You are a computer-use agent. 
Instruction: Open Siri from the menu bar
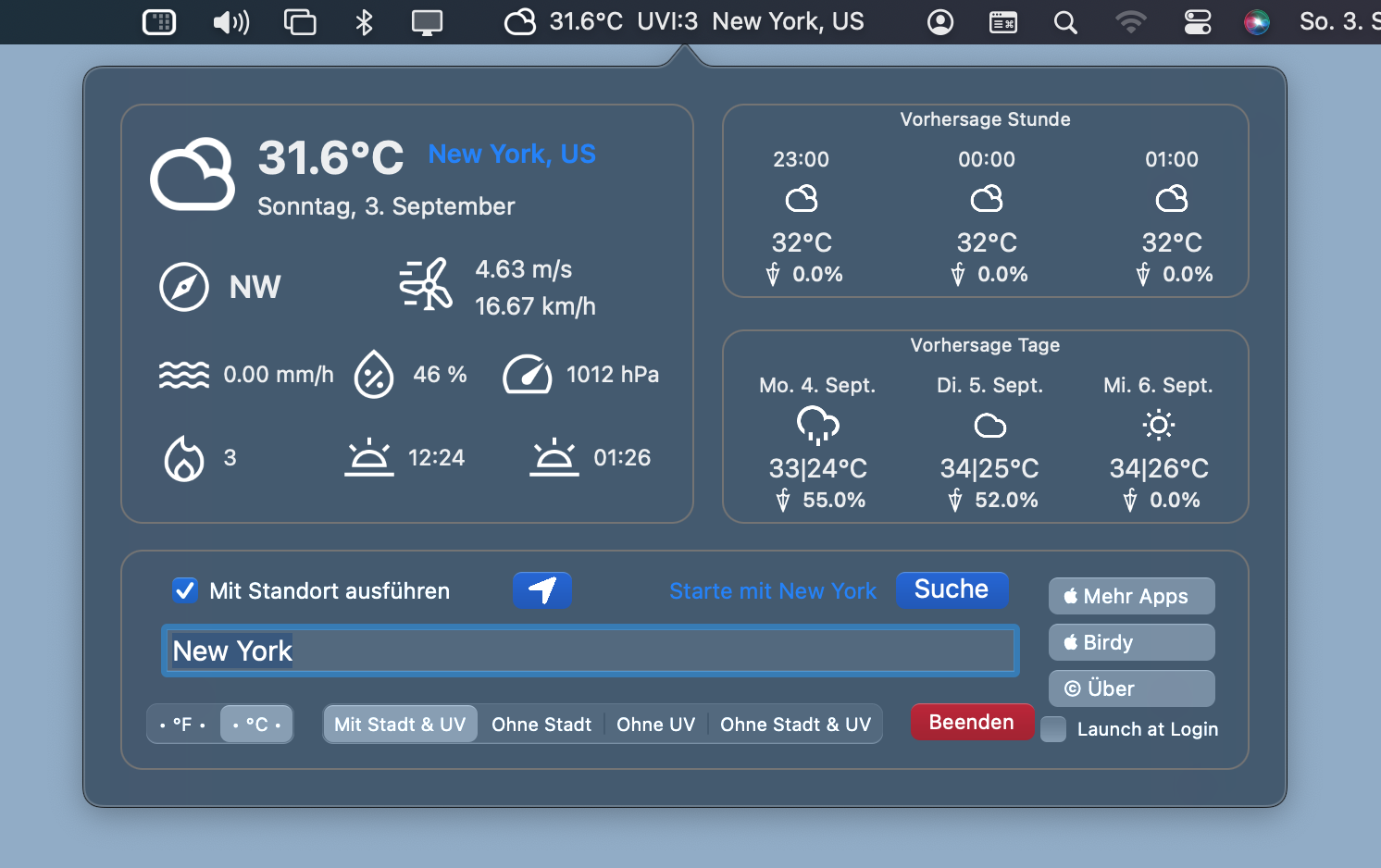(1257, 22)
